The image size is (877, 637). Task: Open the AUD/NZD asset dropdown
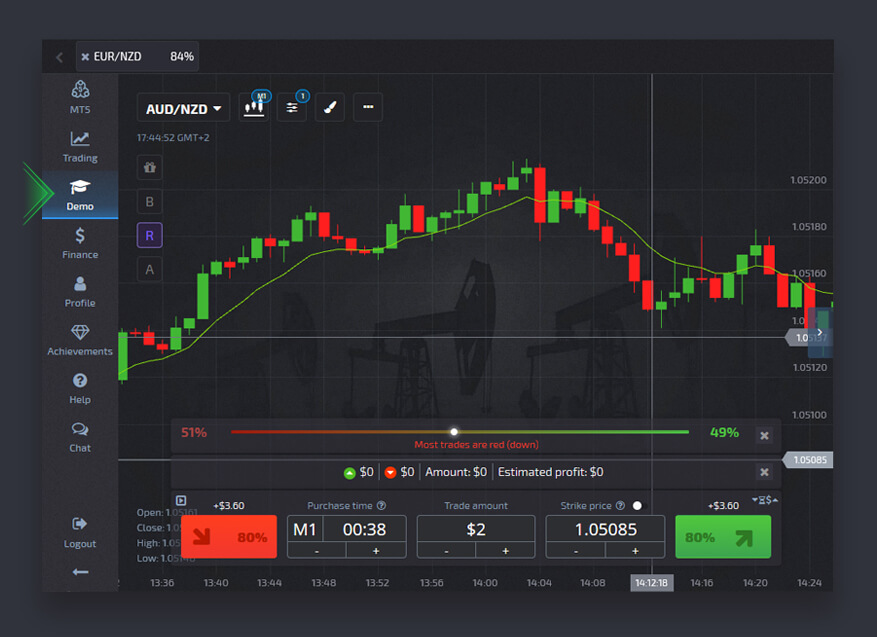[184, 108]
